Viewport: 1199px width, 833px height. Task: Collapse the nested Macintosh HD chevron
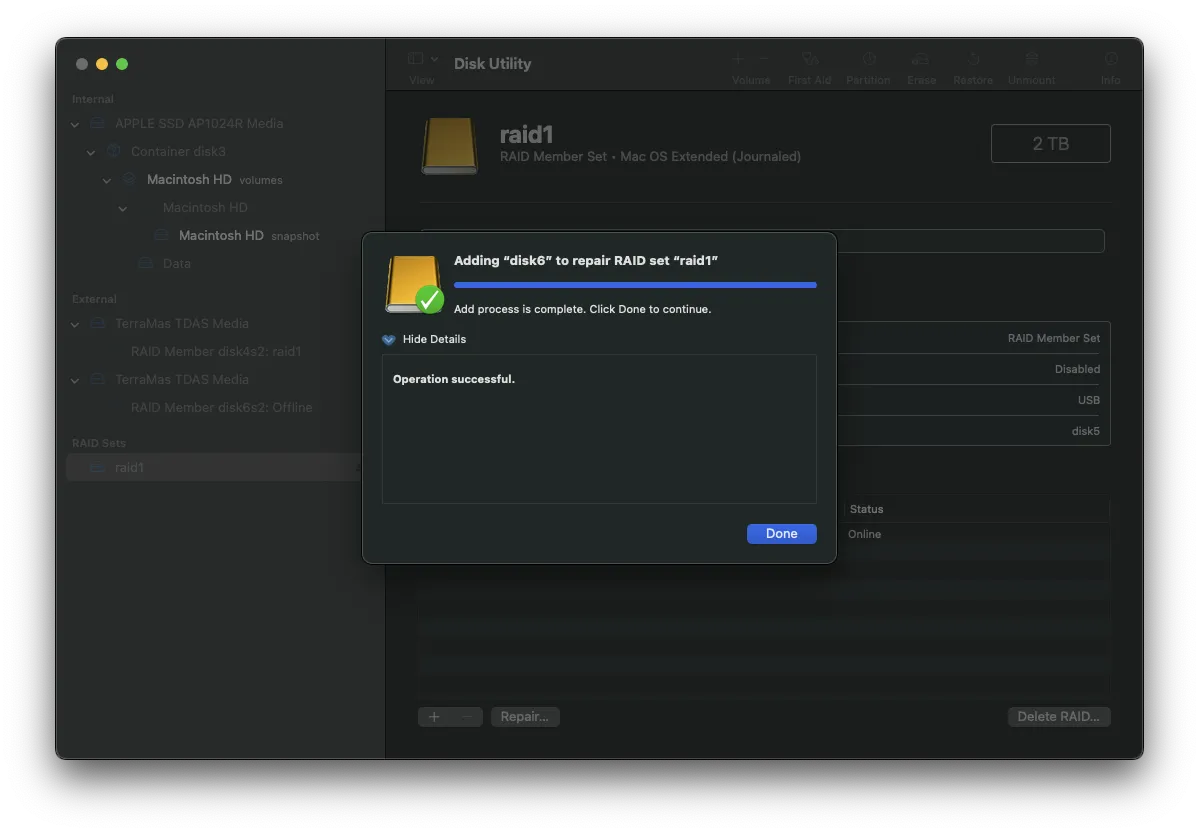coord(123,208)
